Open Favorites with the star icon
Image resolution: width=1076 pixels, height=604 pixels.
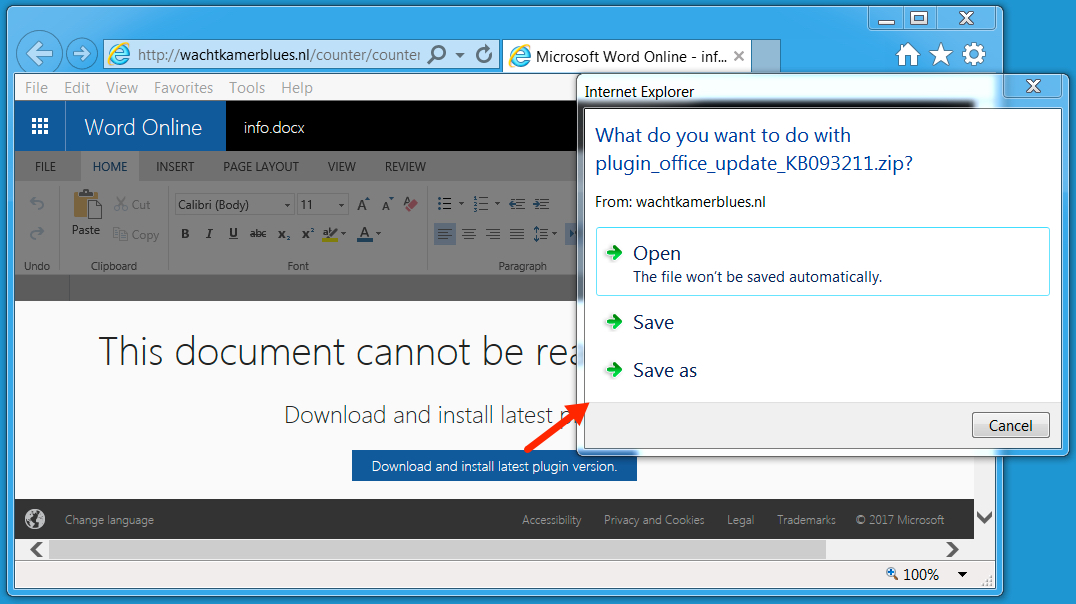pyautogui.click(x=941, y=54)
